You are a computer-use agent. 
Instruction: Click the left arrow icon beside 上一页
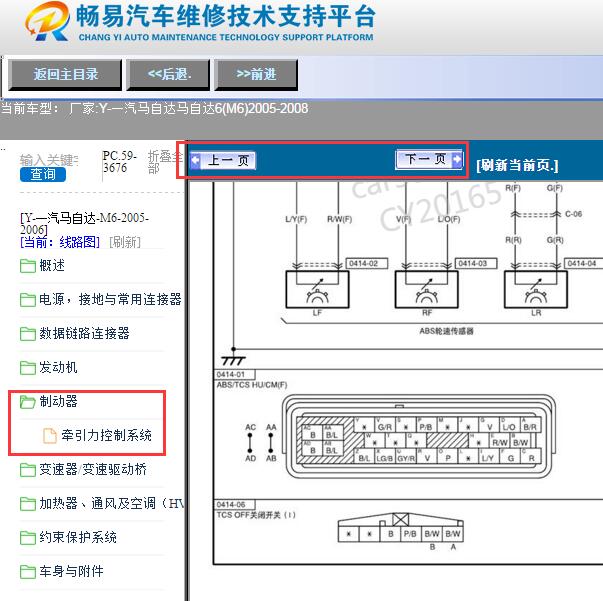coord(196,160)
